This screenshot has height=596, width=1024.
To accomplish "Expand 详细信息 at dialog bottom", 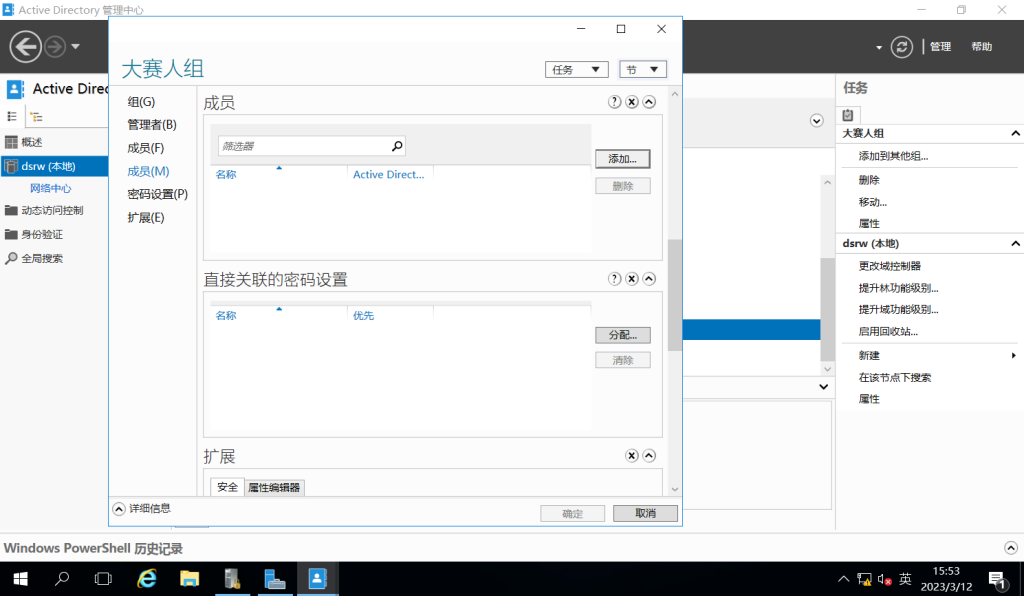I will (x=118, y=509).
